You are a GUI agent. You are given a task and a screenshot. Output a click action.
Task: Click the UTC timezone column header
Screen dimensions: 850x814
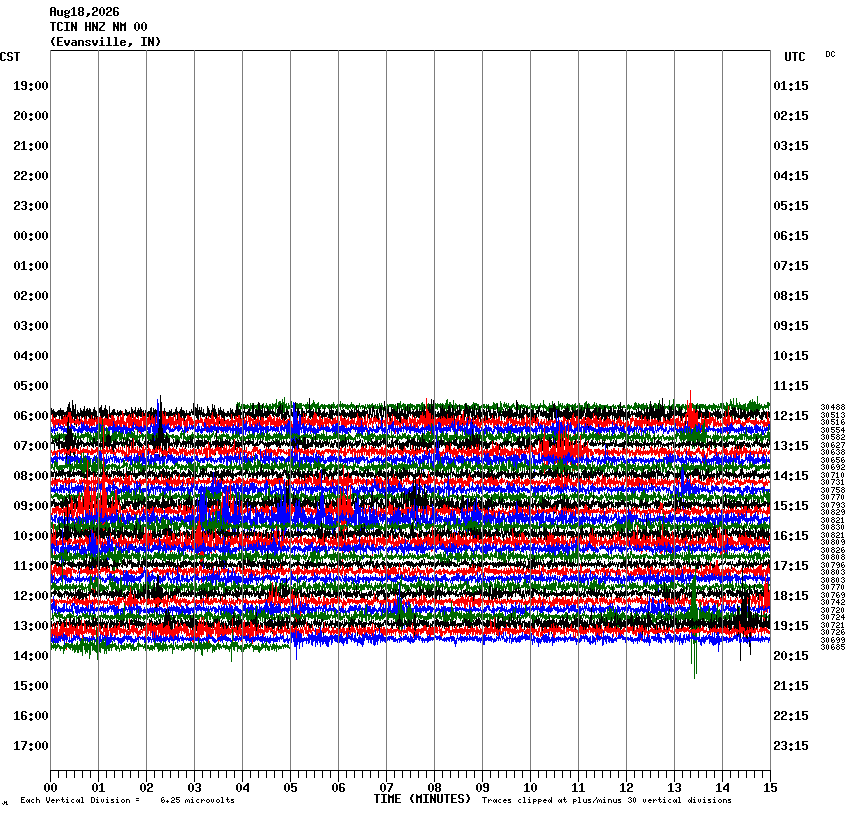[x=795, y=57]
